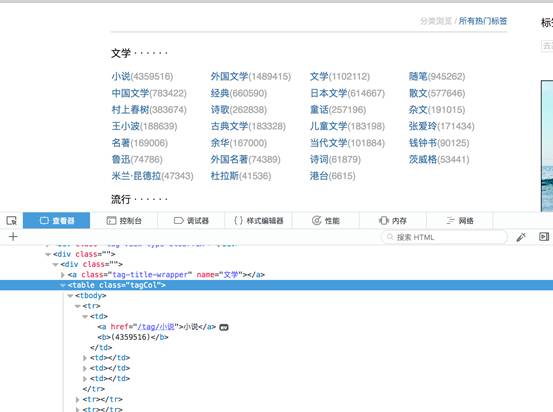
Task: Select the (4359516) b element line
Action: [133, 337]
